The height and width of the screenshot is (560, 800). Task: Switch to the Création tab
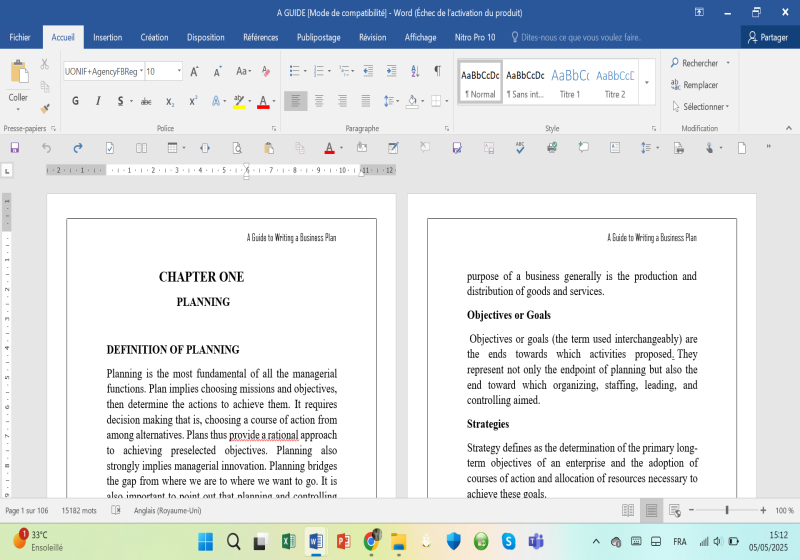pyautogui.click(x=155, y=37)
